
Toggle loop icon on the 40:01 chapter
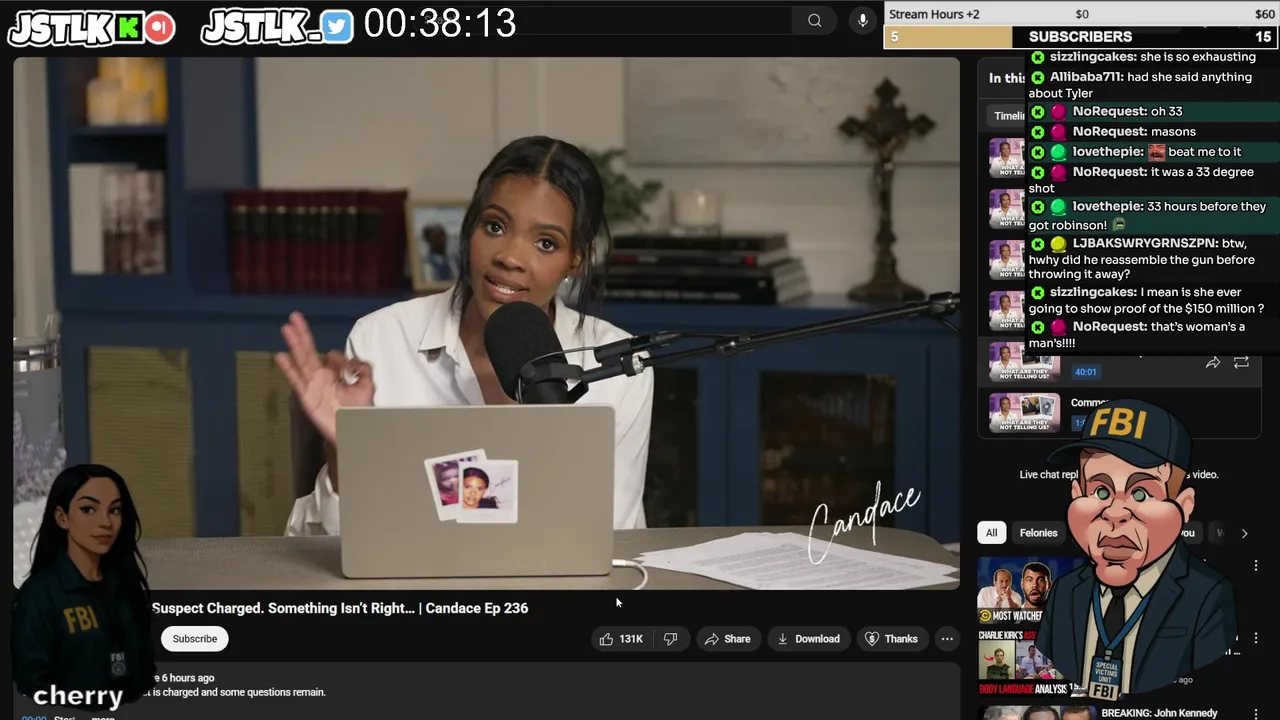(1241, 363)
